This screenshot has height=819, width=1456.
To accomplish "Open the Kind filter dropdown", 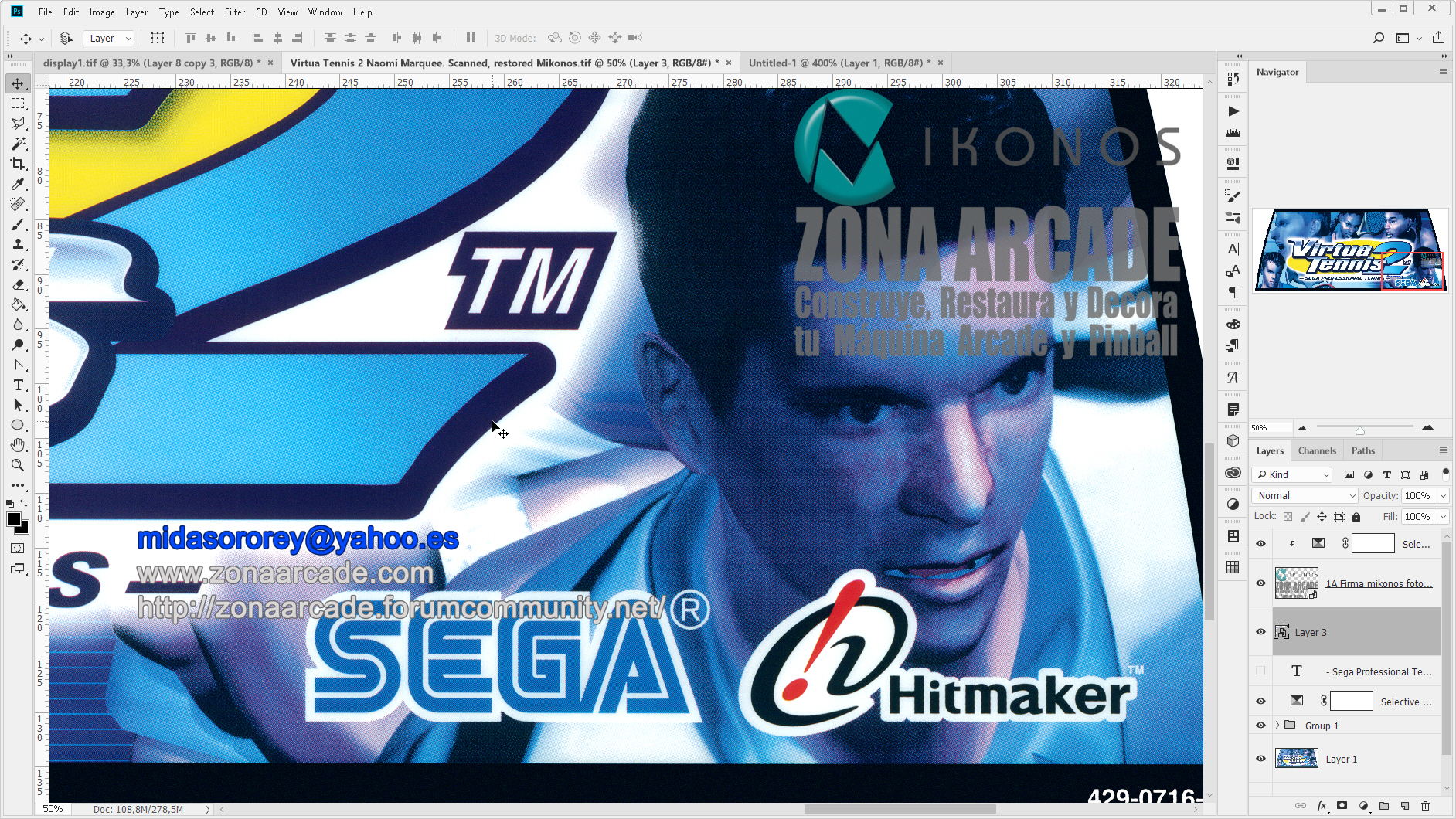I will pos(1291,474).
